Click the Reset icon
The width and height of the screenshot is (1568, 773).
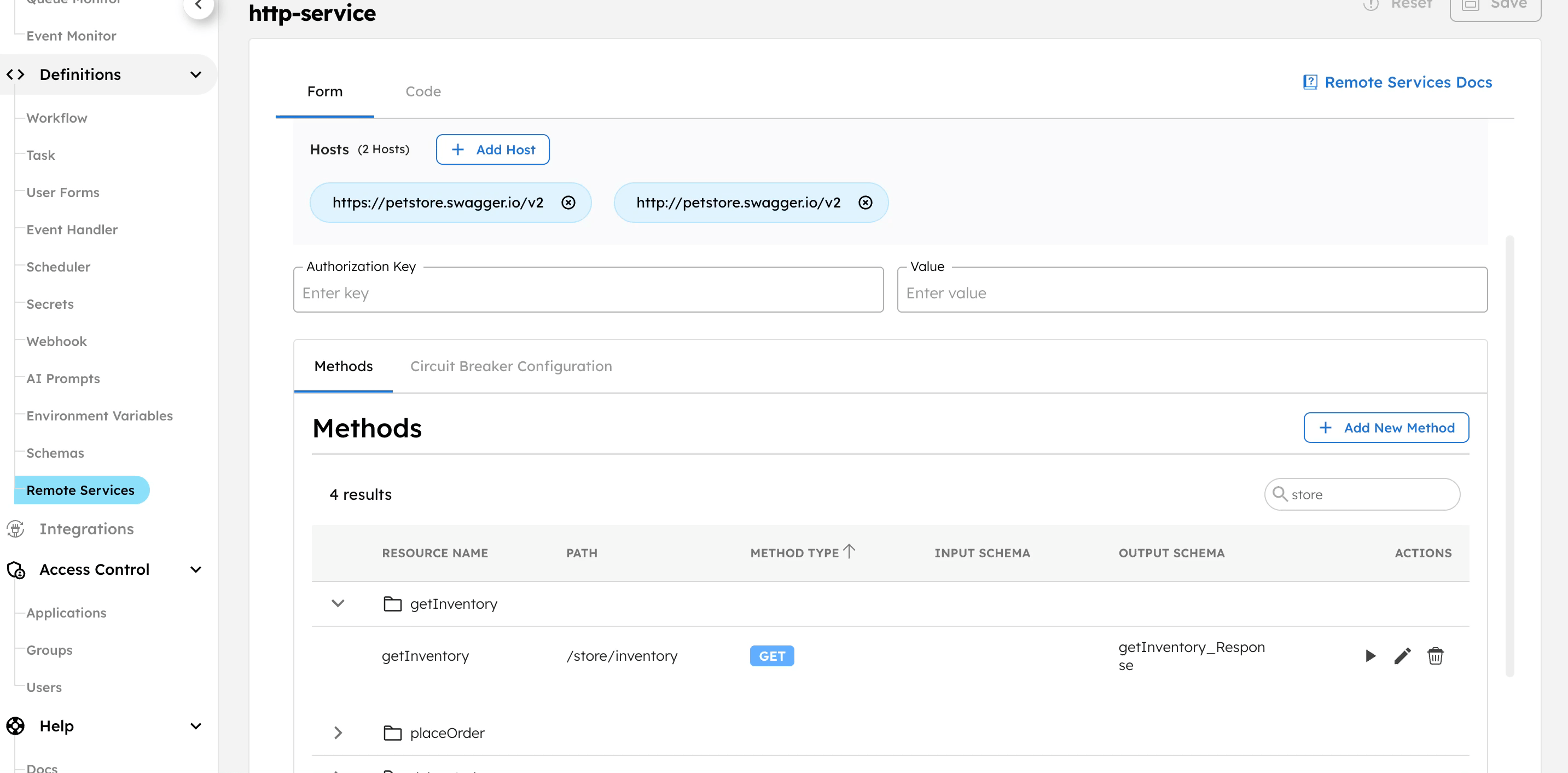pyautogui.click(x=1372, y=4)
